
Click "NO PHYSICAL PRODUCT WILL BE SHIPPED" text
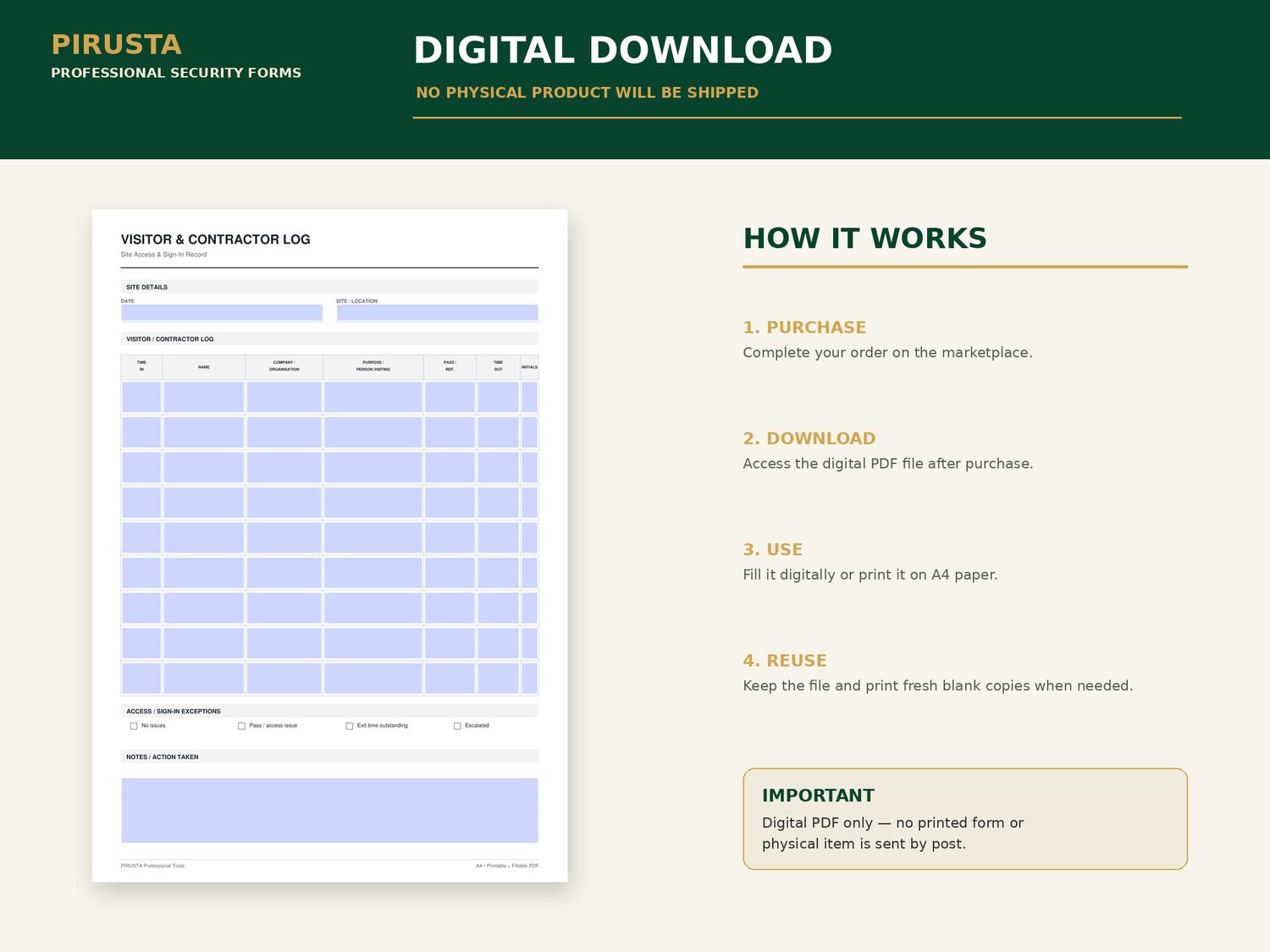coord(587,92)
